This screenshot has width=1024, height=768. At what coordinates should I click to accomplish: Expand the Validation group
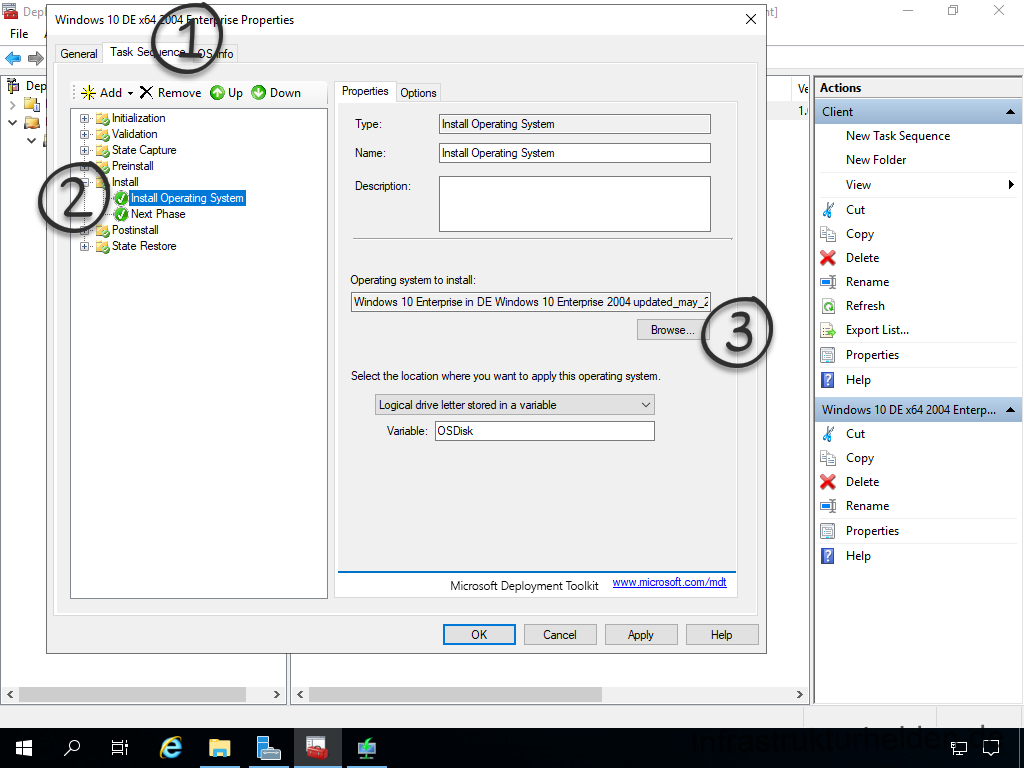point(84,135)
